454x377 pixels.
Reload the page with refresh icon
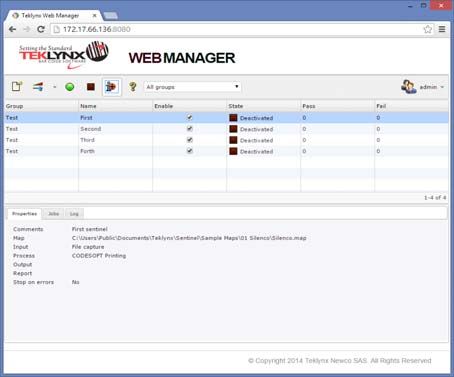tap(41, 29)
